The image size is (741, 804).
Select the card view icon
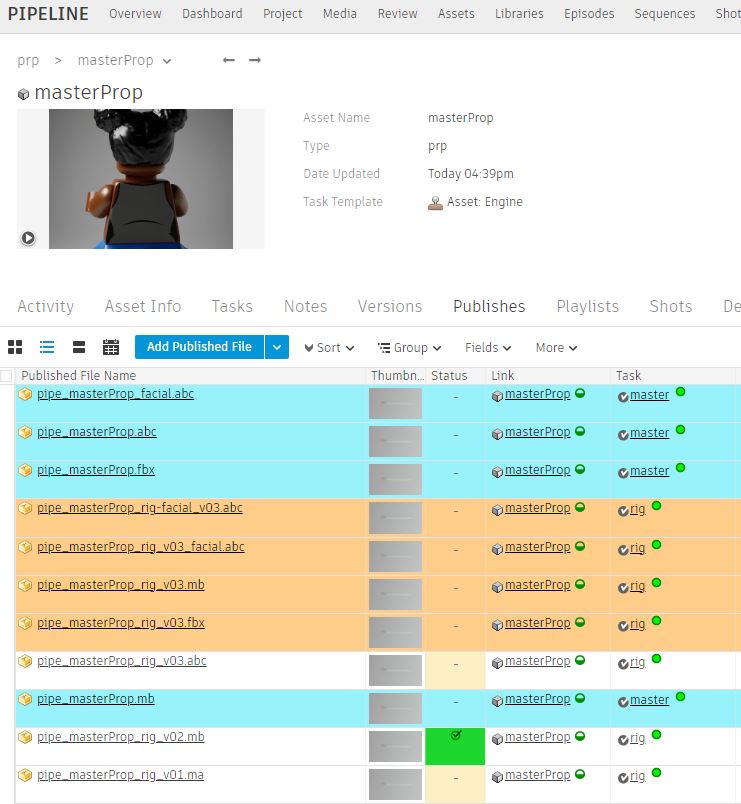click(x=79, y=348)
